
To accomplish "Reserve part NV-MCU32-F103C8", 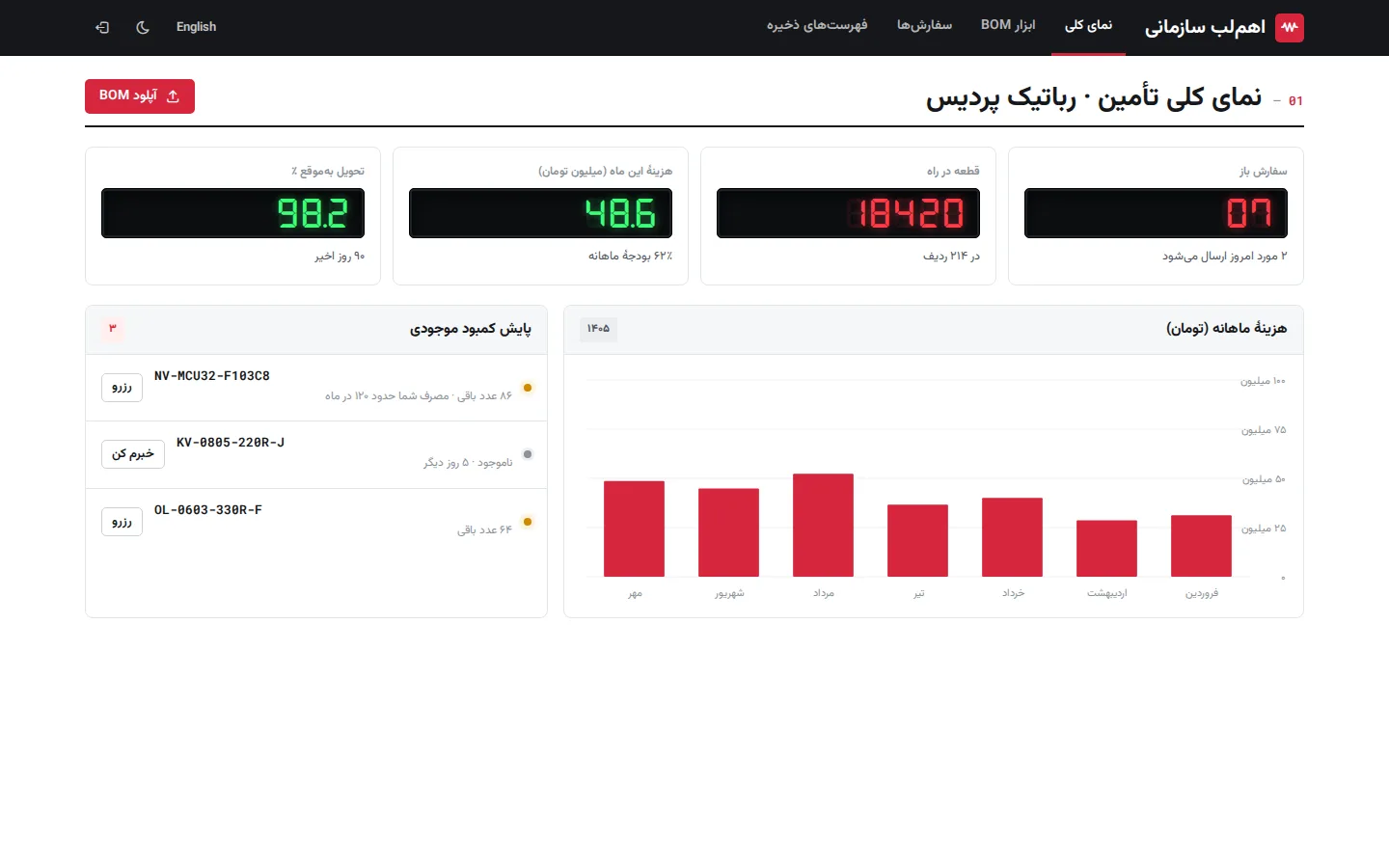I will tap(122, 387).
